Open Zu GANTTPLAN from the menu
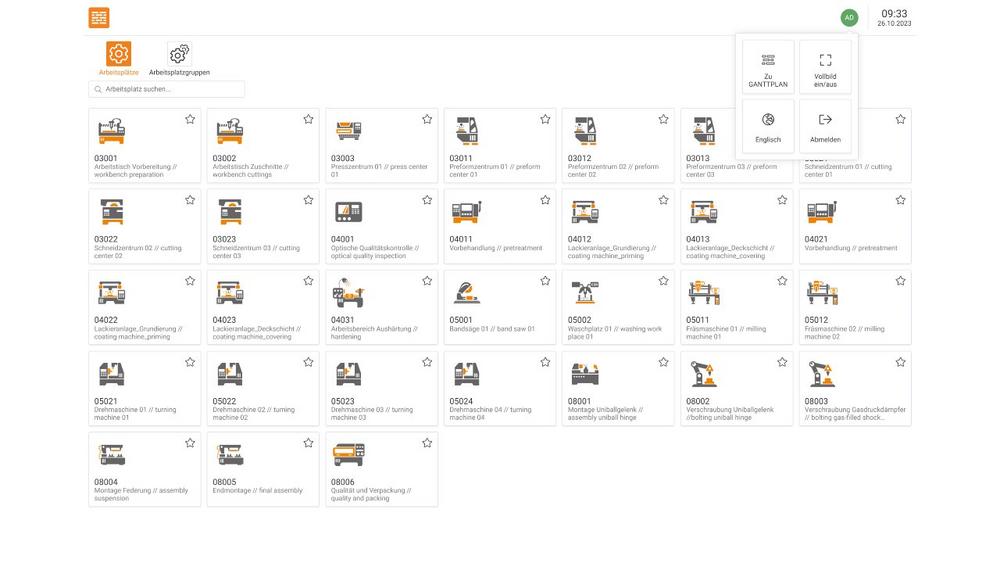This screenshot has width=1000, height=563. coord(768,67)
